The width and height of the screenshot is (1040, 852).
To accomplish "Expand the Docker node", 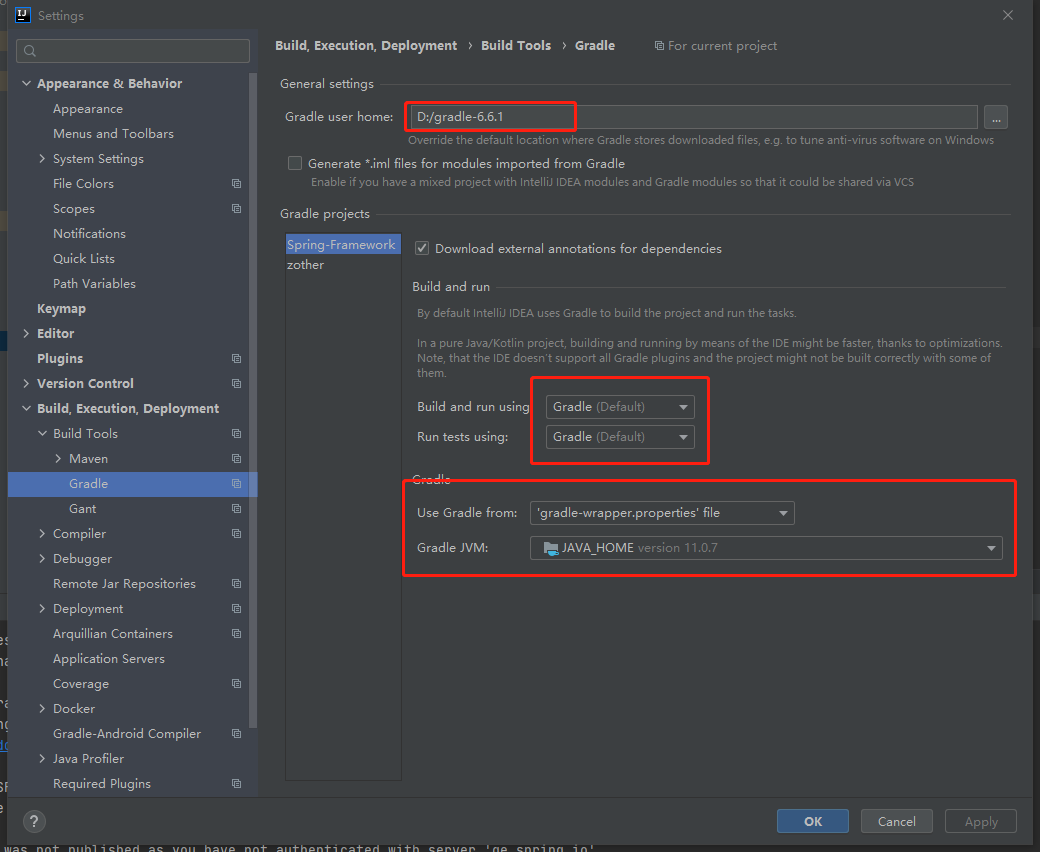I will (42, 709).
